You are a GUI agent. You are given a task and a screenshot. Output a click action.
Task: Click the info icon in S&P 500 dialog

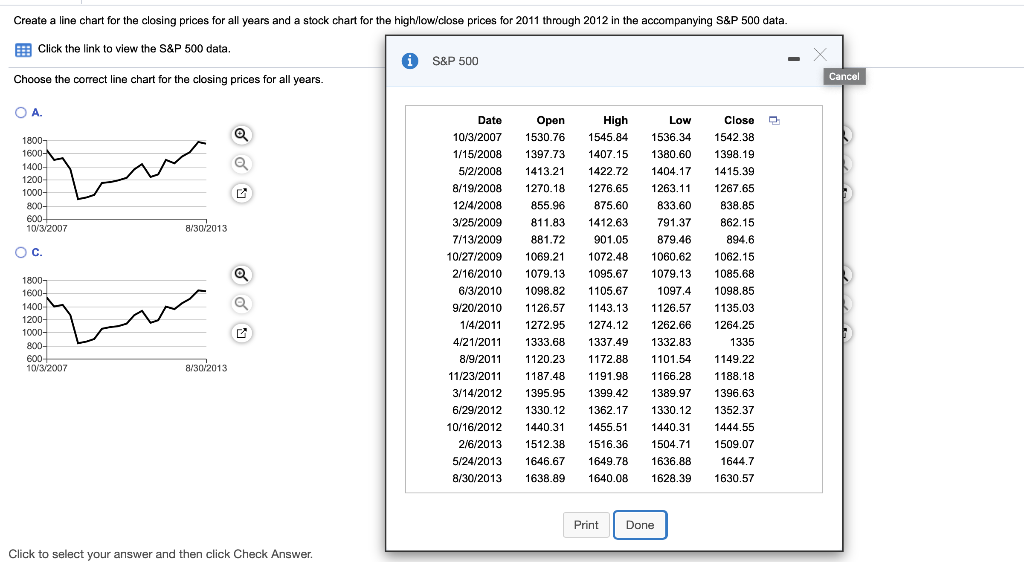tap(409, 61)
